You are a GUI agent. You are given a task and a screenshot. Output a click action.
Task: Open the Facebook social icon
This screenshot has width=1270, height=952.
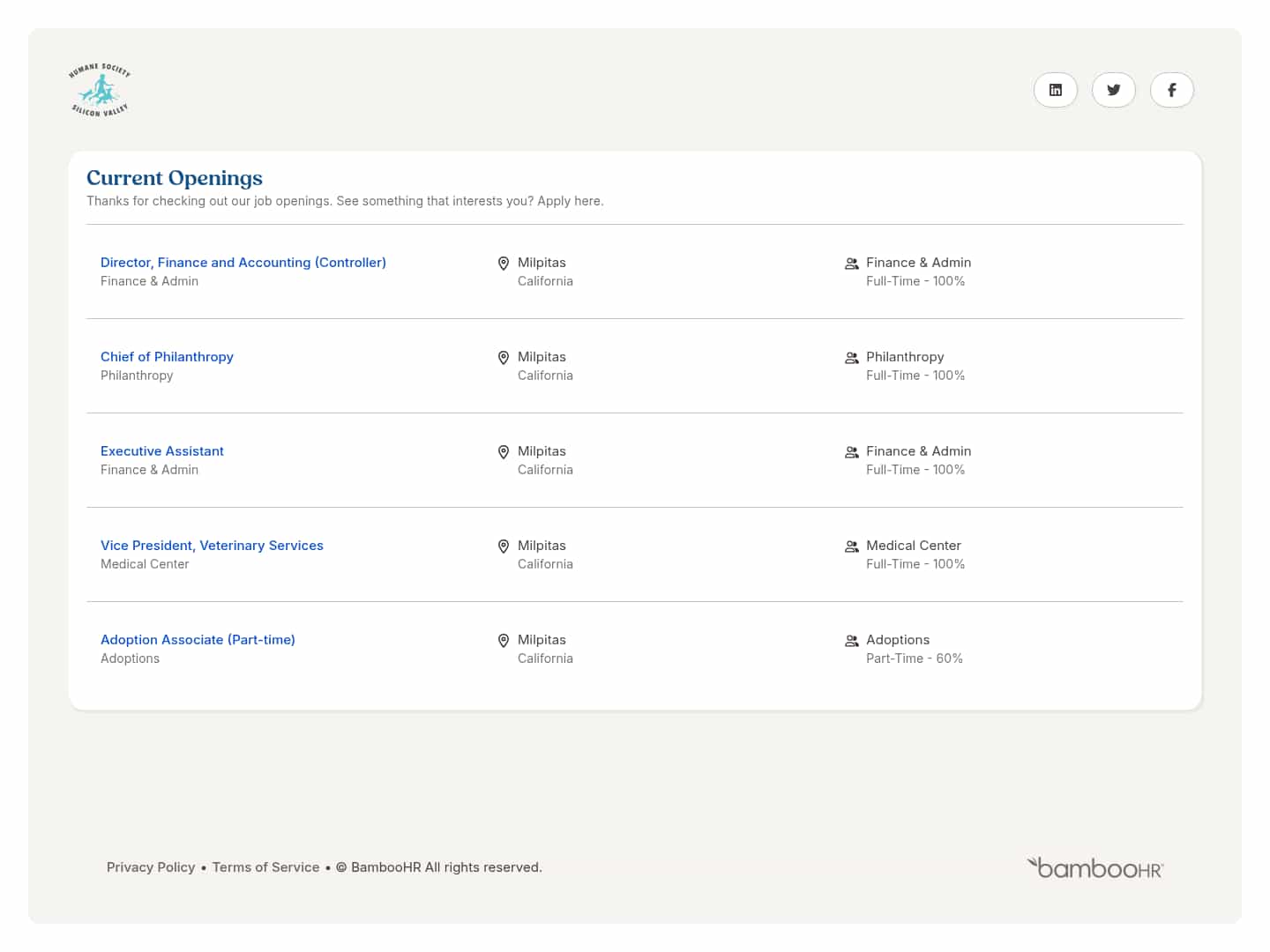point(1172,90)
